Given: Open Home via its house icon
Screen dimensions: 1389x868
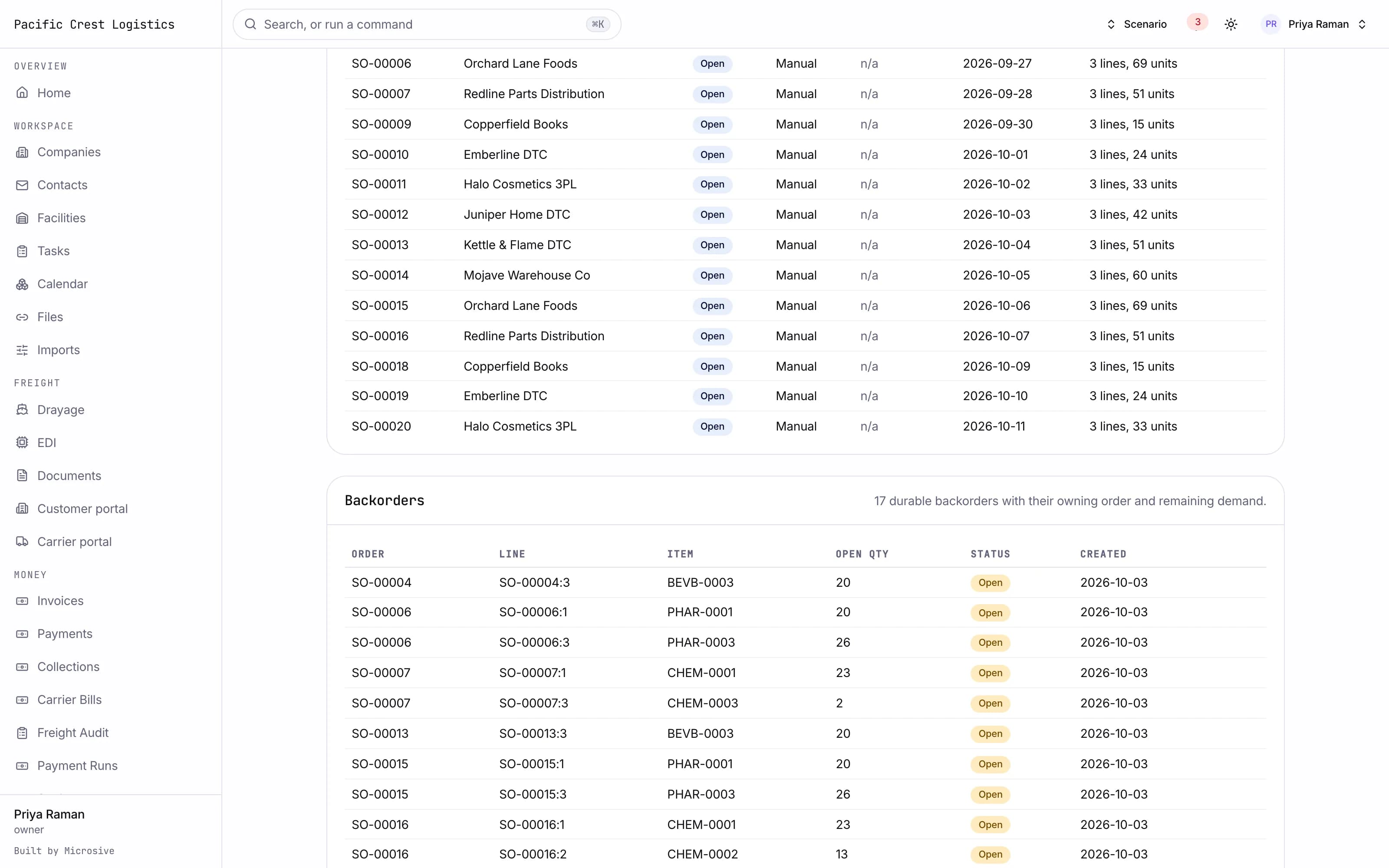Looking at the screenshot, I should [22, 92].
